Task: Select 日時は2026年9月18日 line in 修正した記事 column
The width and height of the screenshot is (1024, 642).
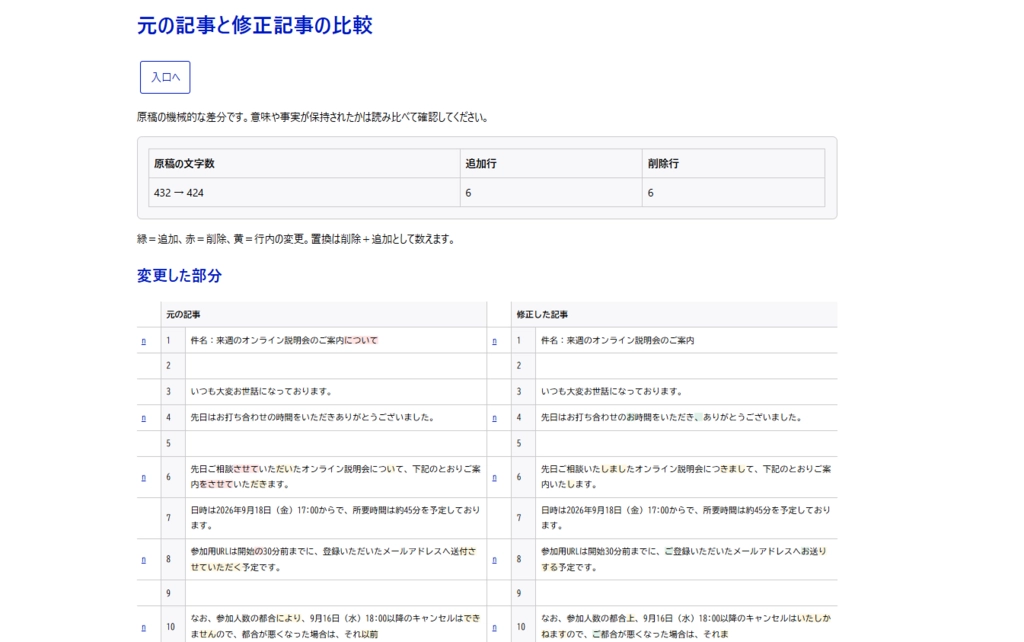Action: [x=686, y=518]
